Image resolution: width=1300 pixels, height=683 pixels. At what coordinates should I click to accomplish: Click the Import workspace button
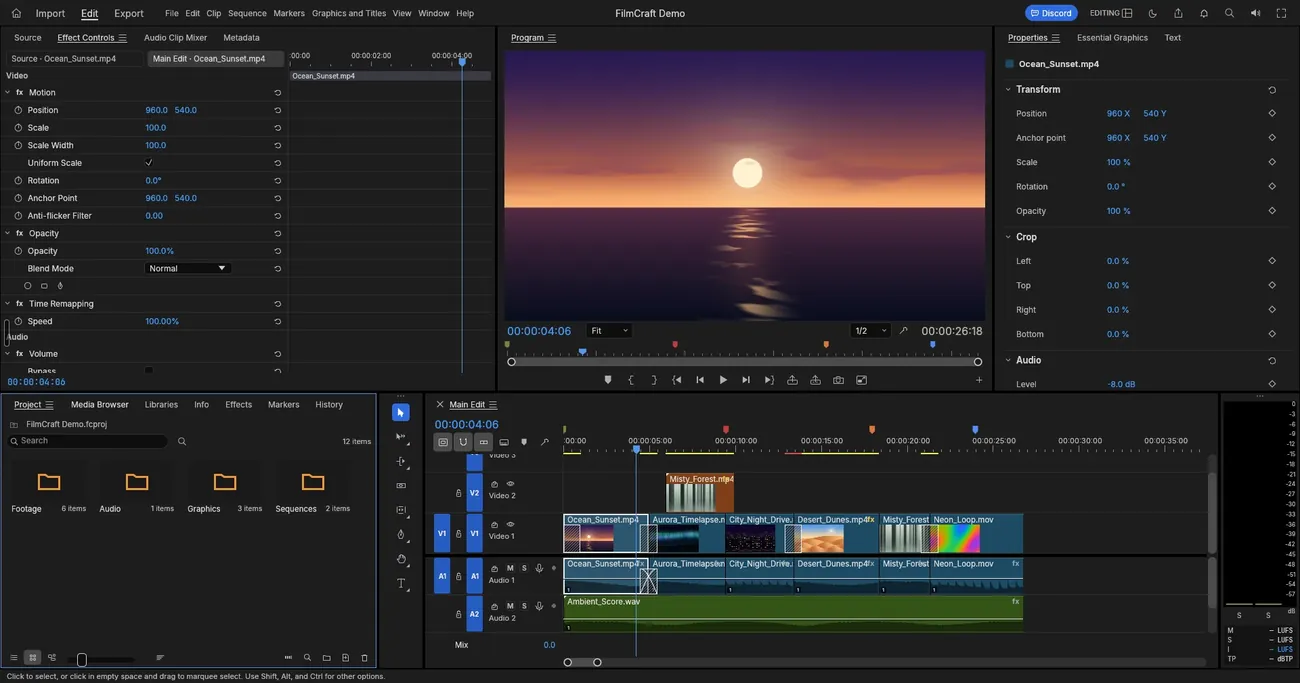50,13
